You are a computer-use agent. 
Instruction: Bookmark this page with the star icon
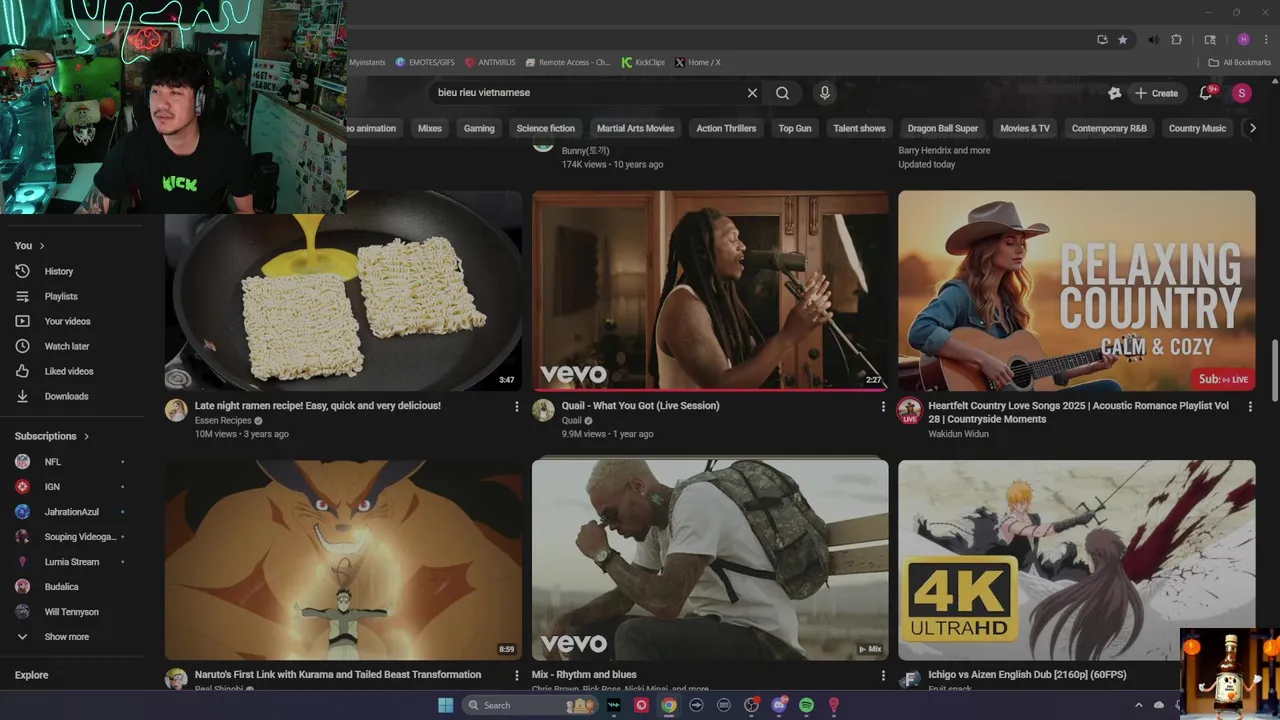tap(1123, 40)
